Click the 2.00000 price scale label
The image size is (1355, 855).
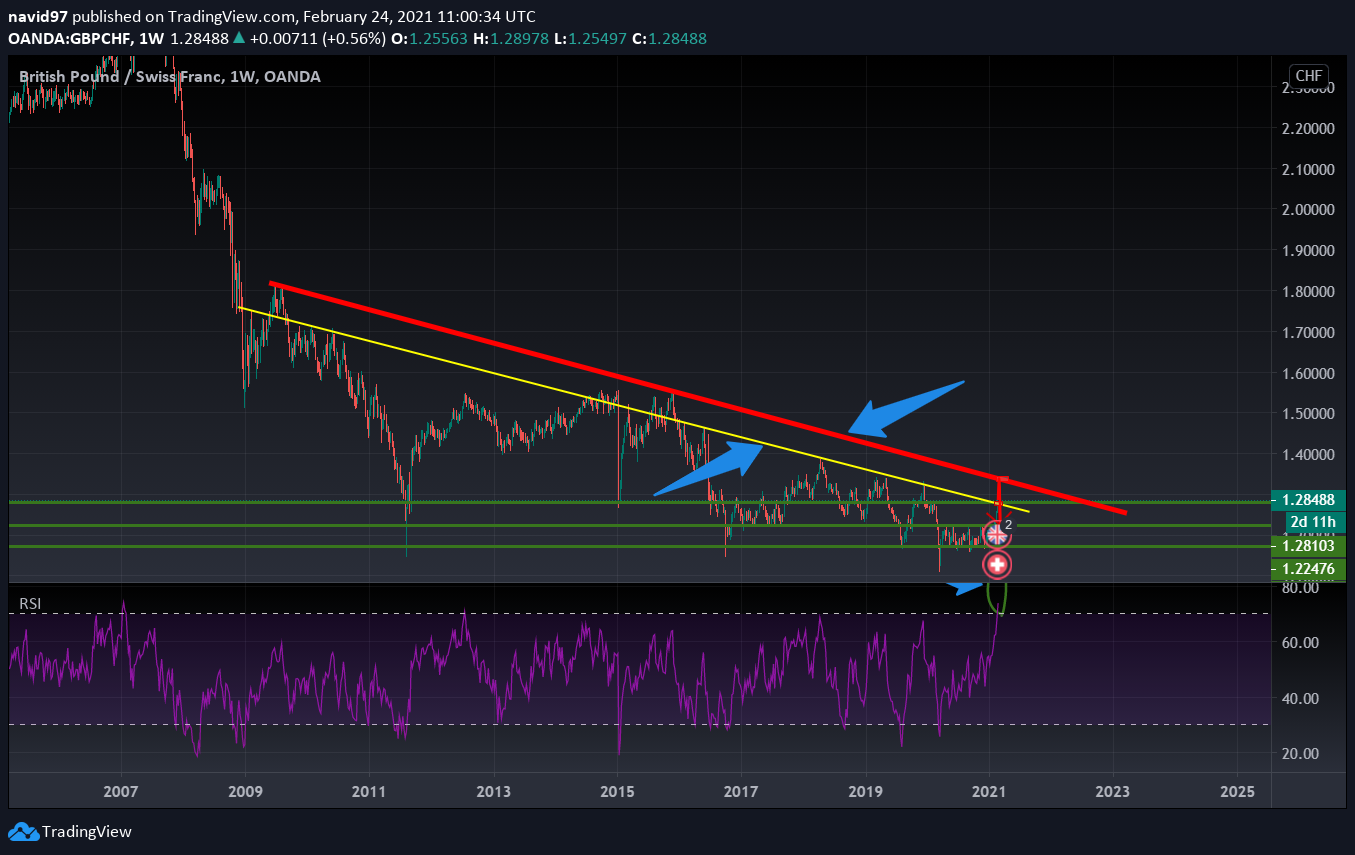pyautogui.click(x=1309, y=209)
